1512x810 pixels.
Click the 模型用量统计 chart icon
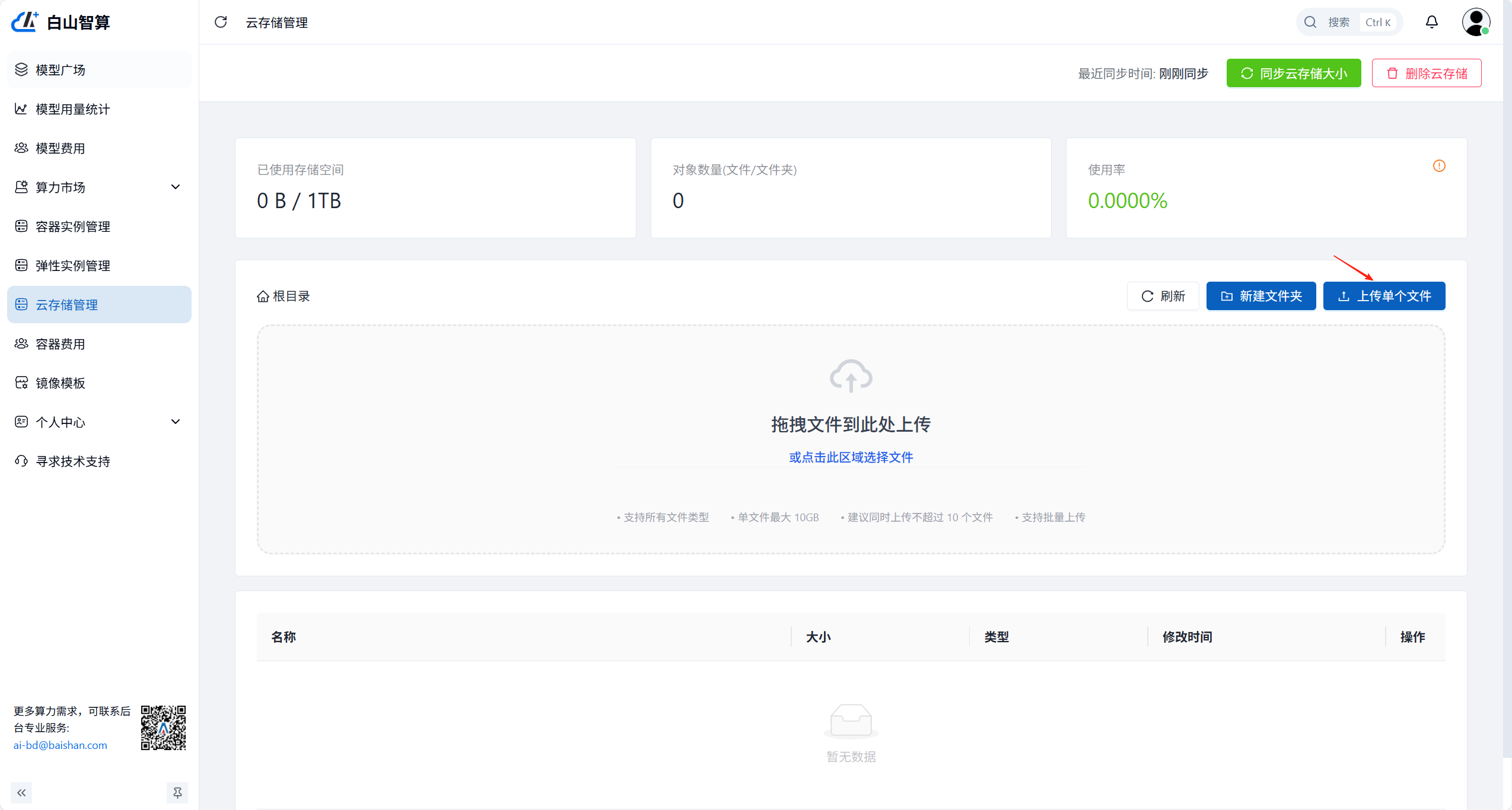click(21, 109)
